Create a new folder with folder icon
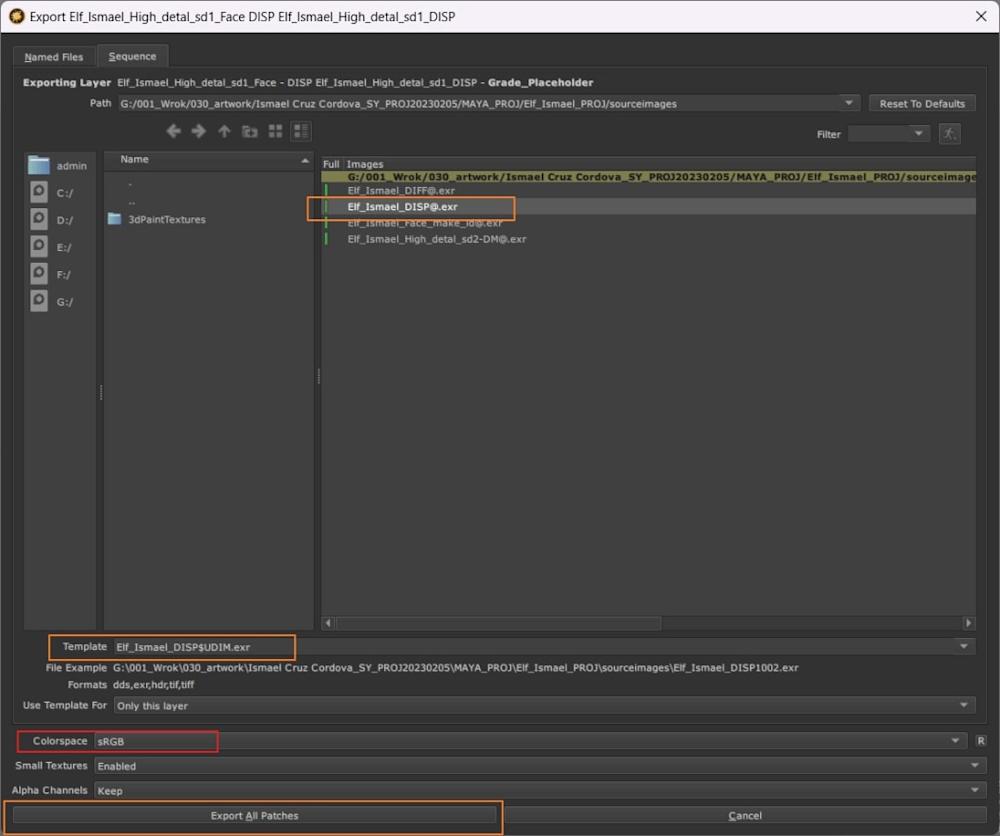 click(x=249, y=131)
